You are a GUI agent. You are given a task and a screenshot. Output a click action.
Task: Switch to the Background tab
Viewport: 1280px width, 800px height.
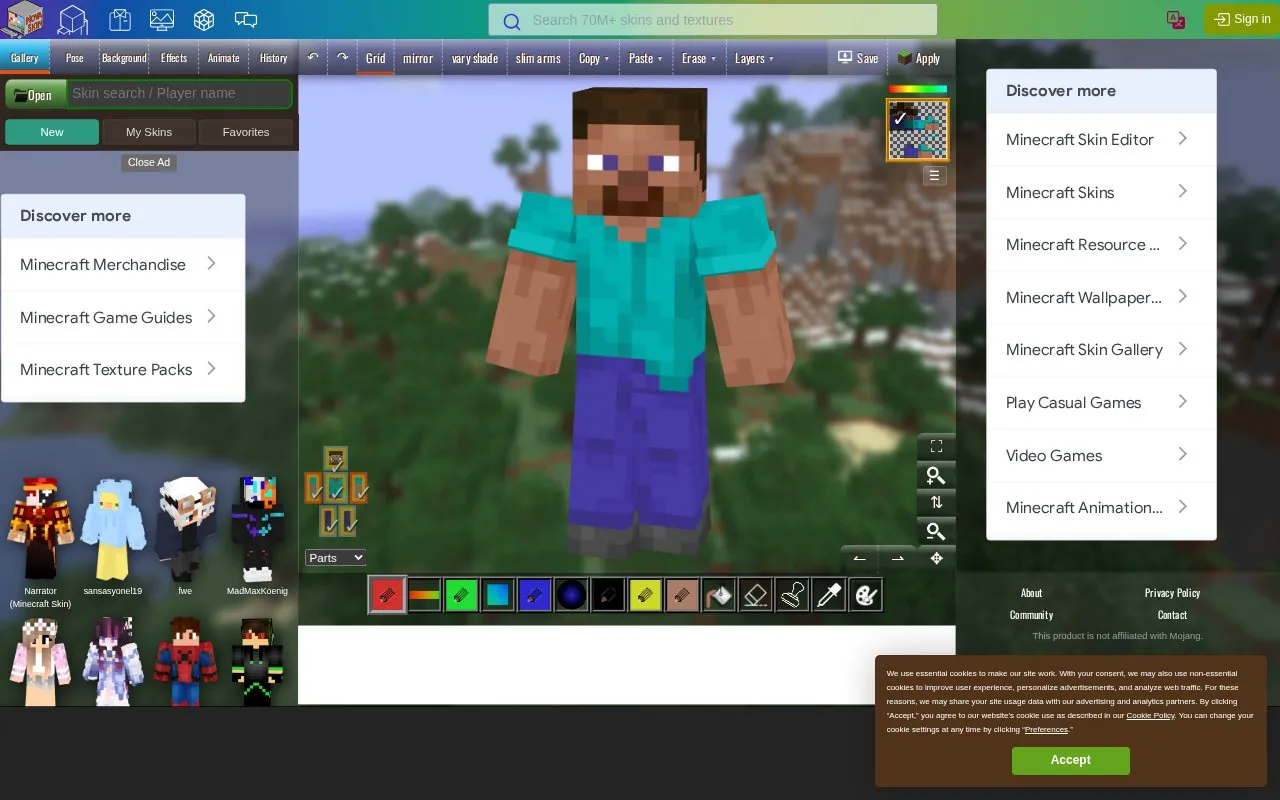[124, 58]
